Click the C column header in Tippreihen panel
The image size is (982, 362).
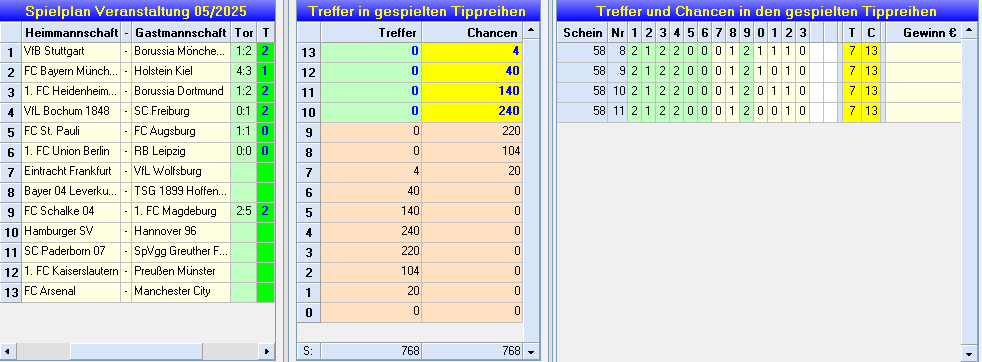[871, 33]
